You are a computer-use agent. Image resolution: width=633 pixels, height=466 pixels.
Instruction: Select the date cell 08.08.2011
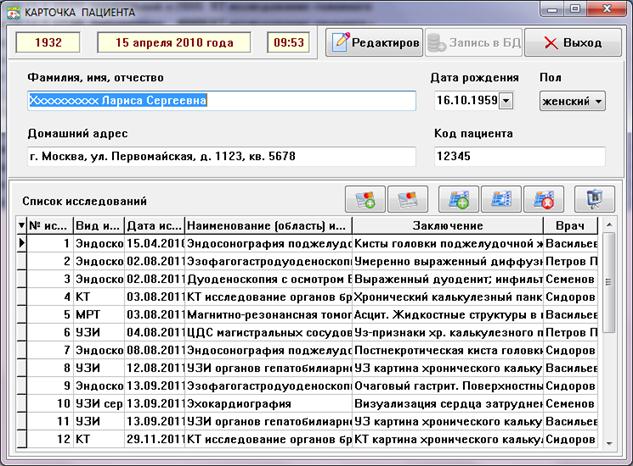[x=155, y=350]
